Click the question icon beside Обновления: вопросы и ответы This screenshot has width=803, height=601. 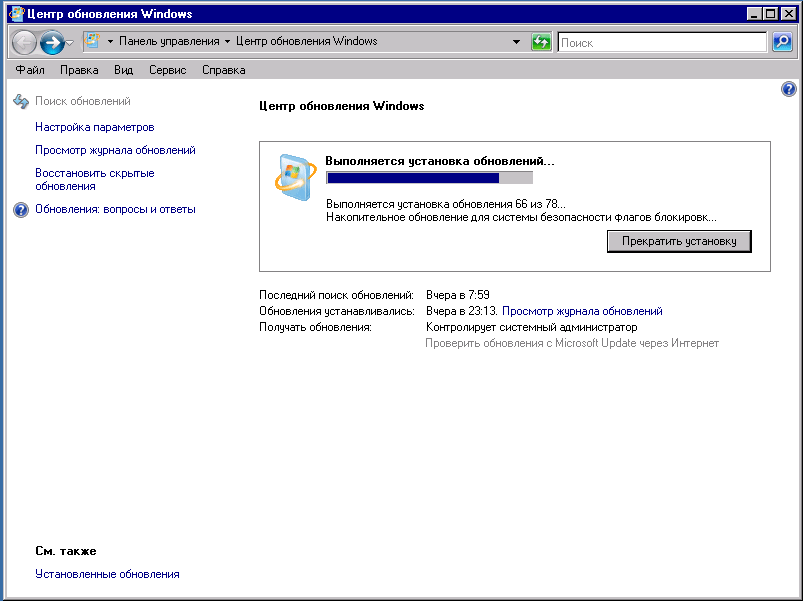point(21,210)
